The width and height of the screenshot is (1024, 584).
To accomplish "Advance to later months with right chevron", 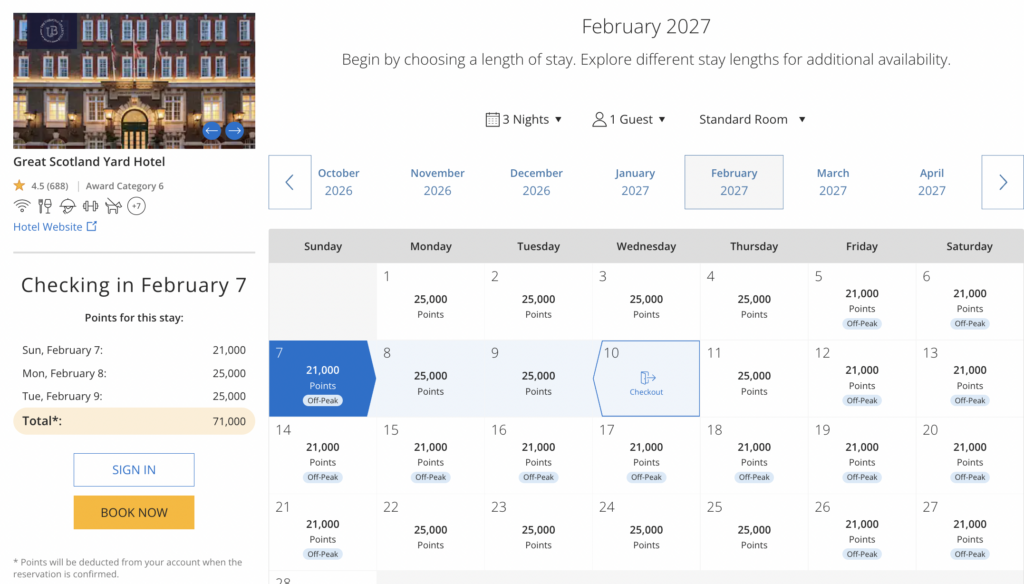I will [x=1003, y=182].
